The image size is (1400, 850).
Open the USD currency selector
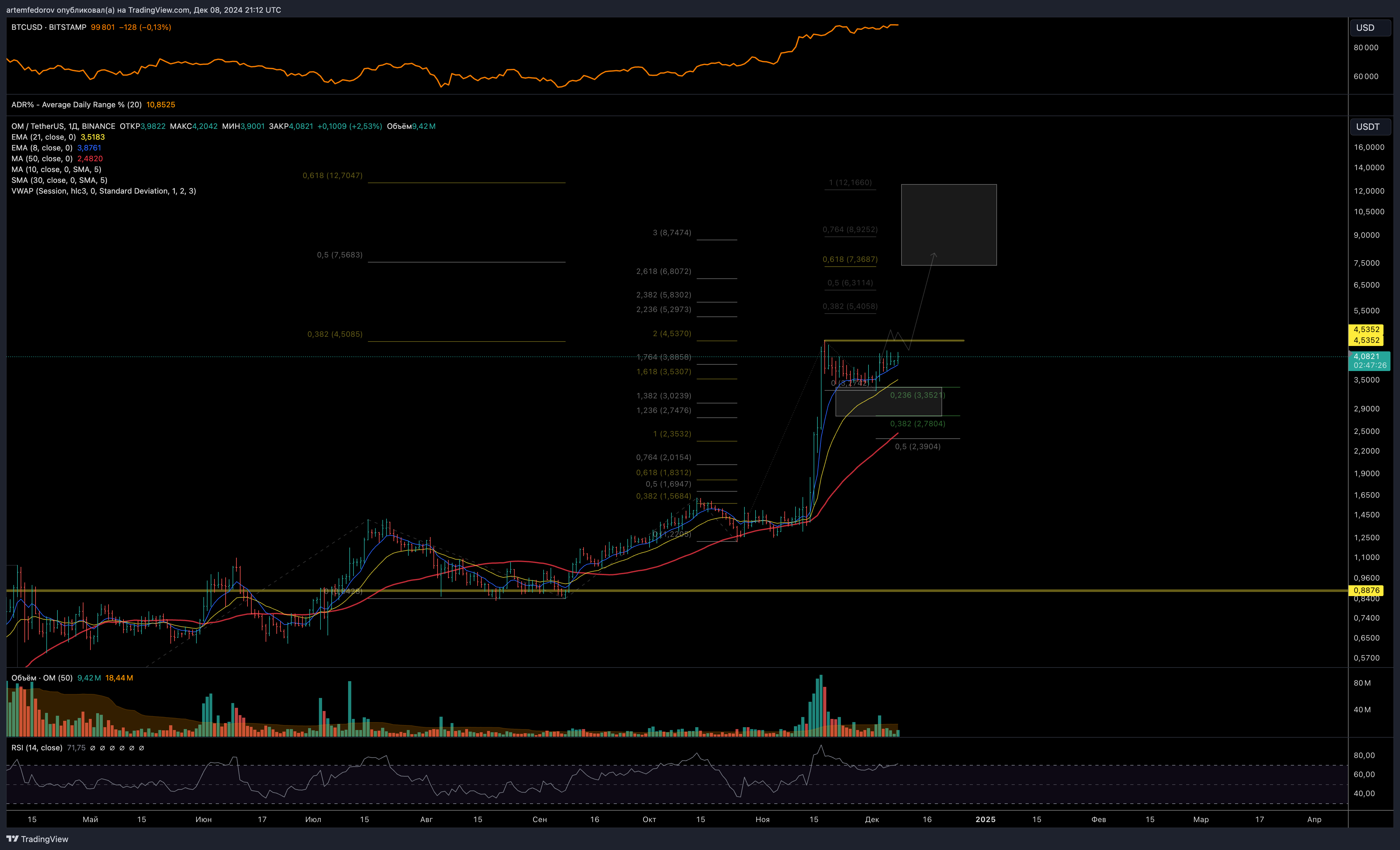(1370, 28)
